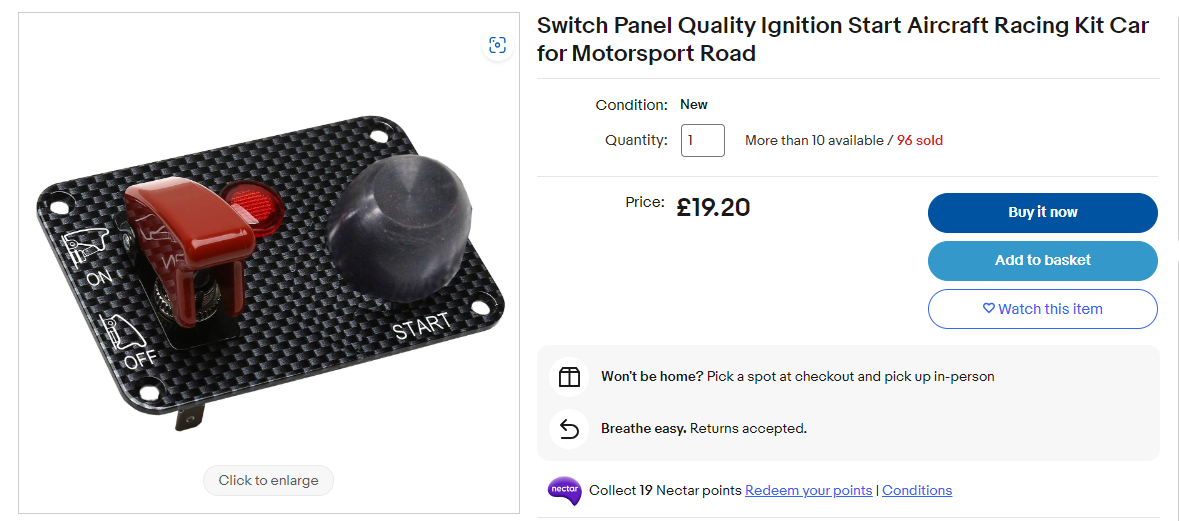1179x521 pixels.
Task: Click the £19.20 price text
Action: click(713, 207)
